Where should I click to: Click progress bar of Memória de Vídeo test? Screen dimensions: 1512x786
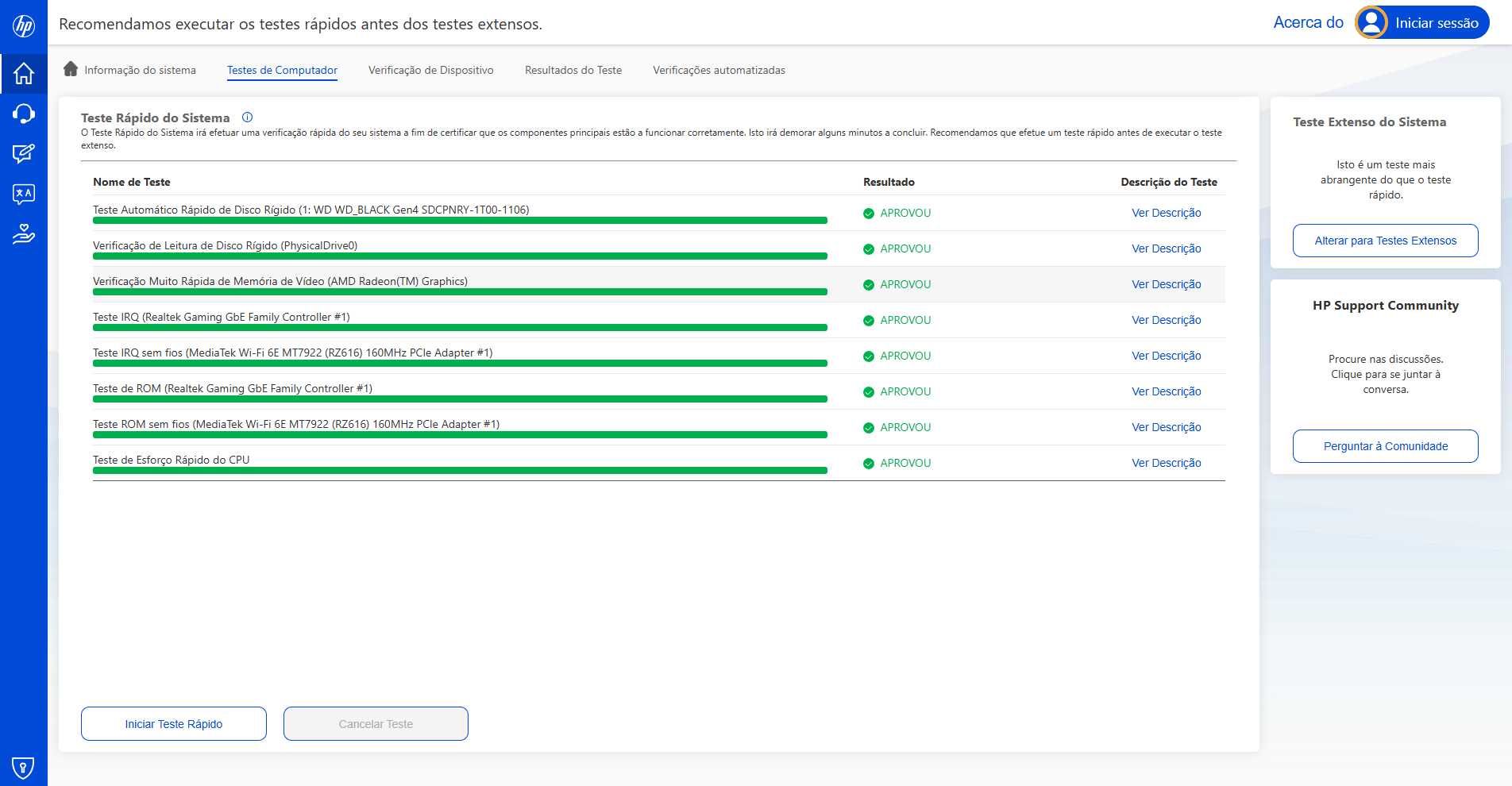tap(460, 292)
